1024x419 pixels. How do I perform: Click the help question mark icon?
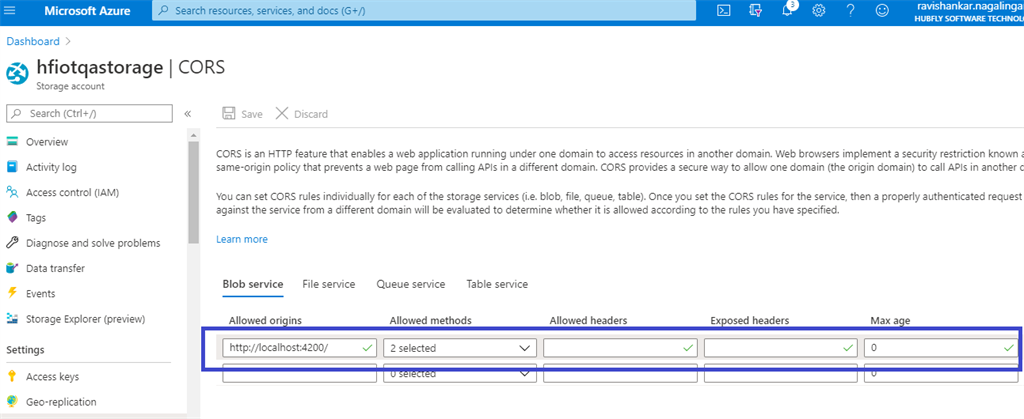tap(850, 10)
